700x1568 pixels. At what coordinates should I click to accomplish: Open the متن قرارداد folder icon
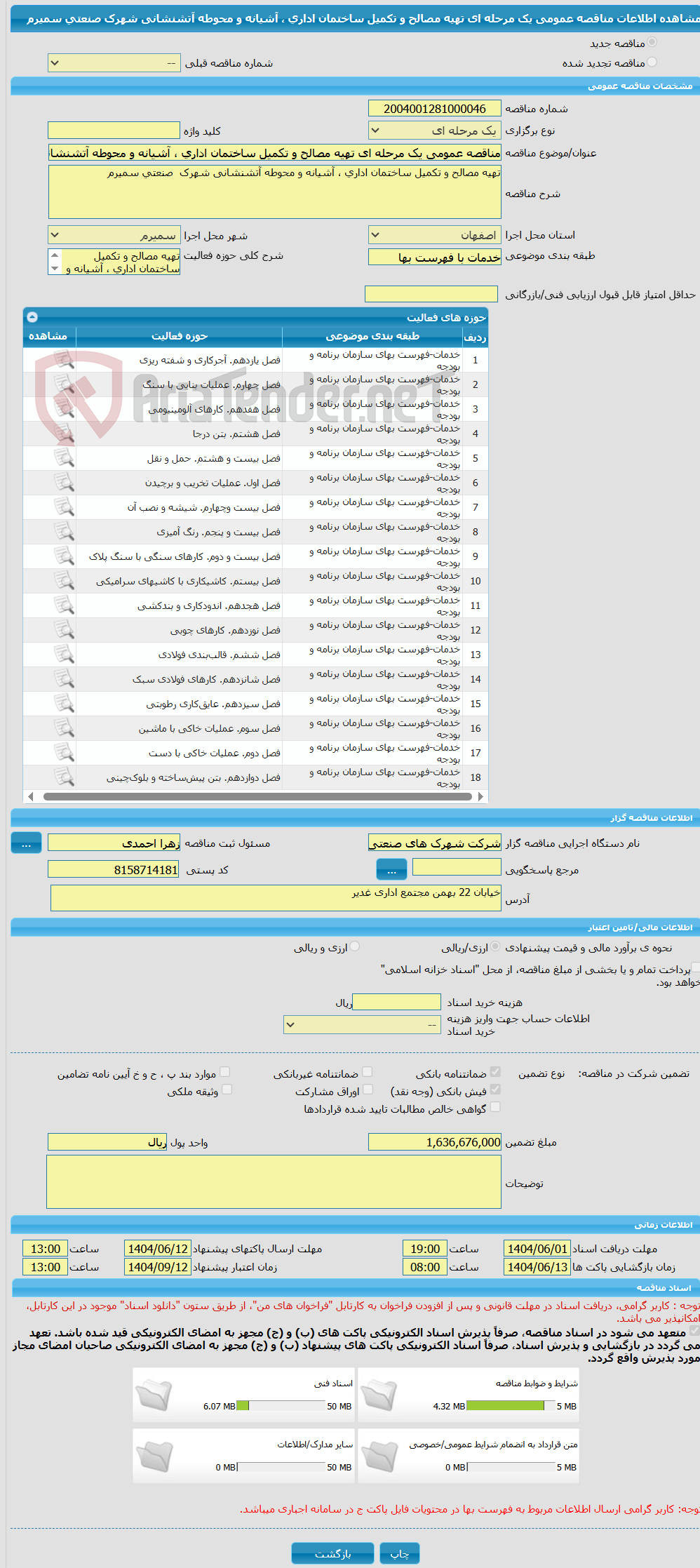[x=379, y=1456]
